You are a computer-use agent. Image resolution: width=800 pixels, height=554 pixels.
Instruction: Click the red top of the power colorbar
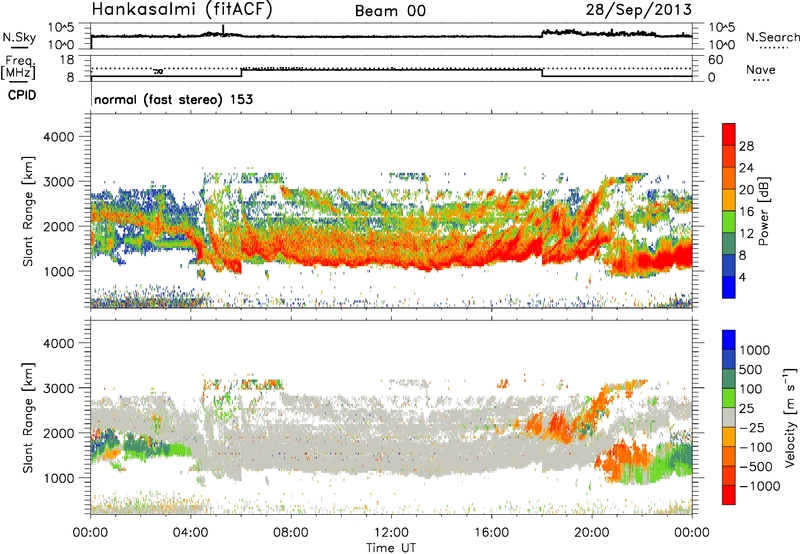pyautogui.click(x=729, y=134)
